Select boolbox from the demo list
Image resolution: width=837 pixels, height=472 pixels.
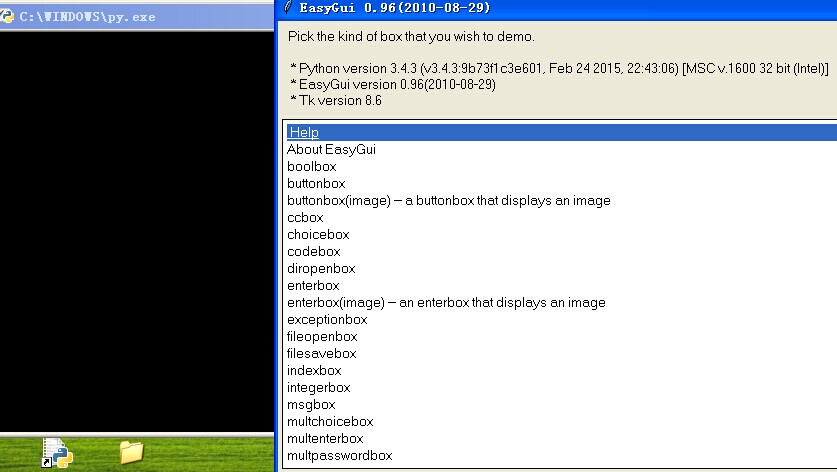coord(311,166)
